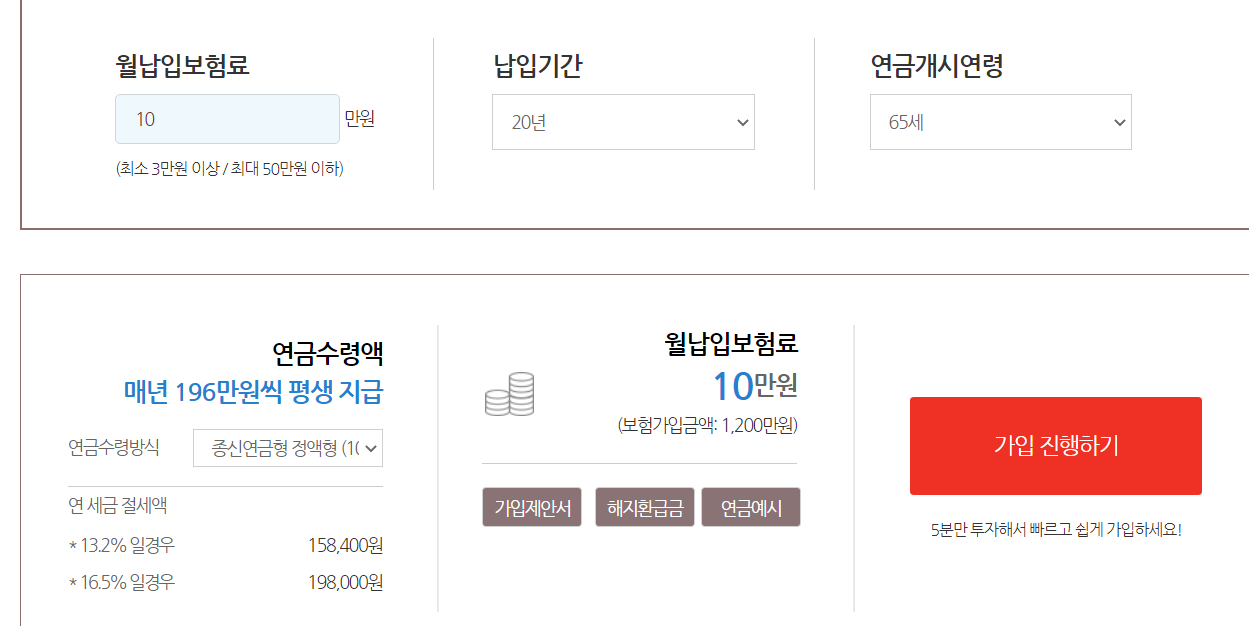Click the 연금수령액 heading

pos(328,353)
